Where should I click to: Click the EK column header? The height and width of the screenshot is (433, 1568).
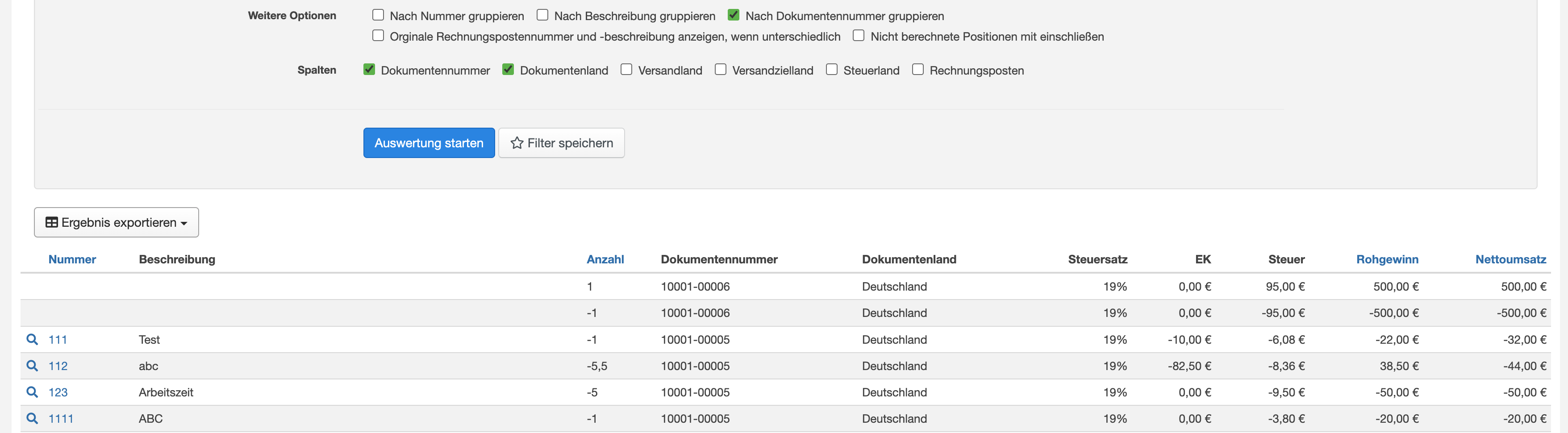coord(1203,259)
